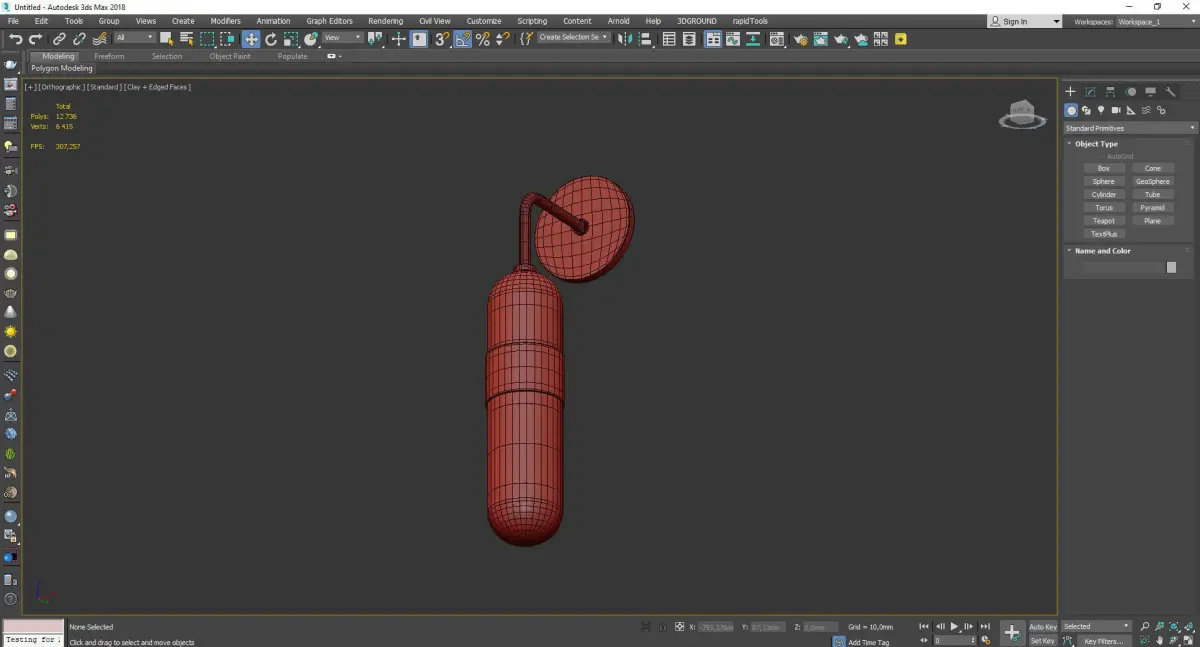Viewport: 1200px width, 647px height.
Task: Activate the Select and Move tool
Action: pyautogui.click(x=250, y=39)
